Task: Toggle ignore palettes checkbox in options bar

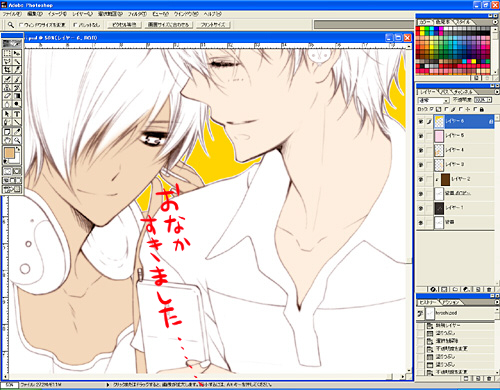Action: [75, 25]
